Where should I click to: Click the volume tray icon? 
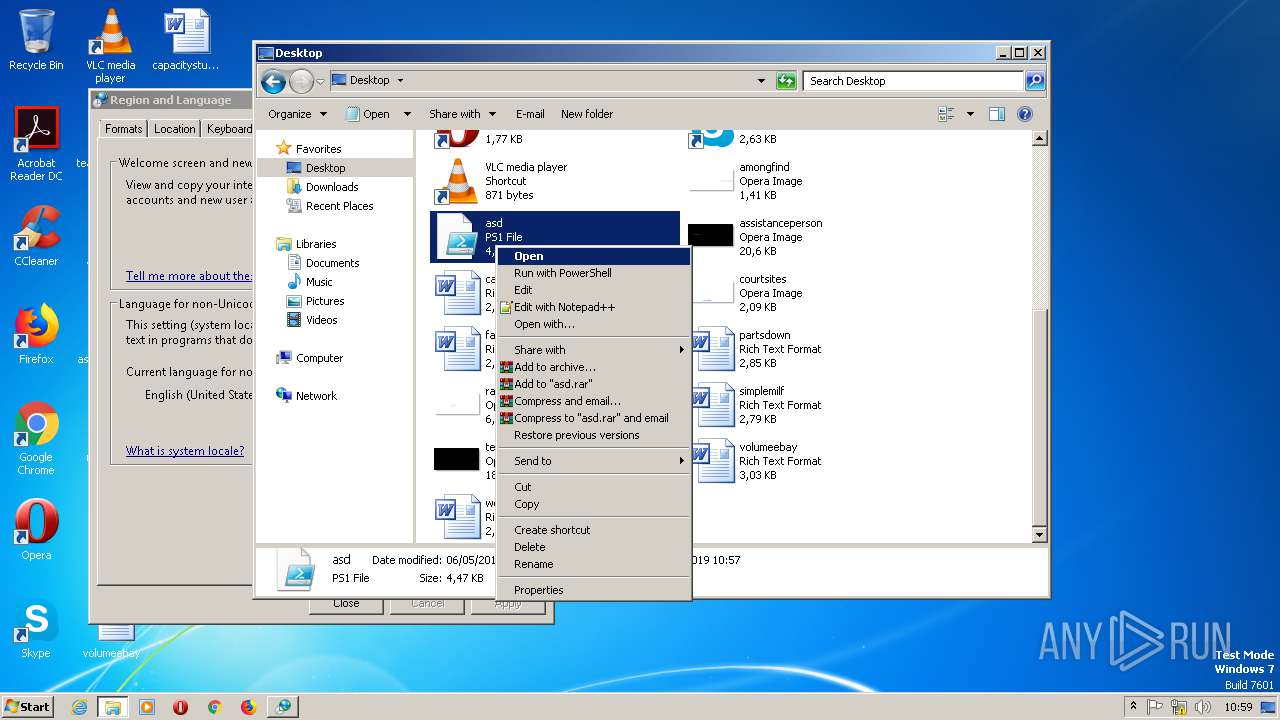coord(1202,707)
